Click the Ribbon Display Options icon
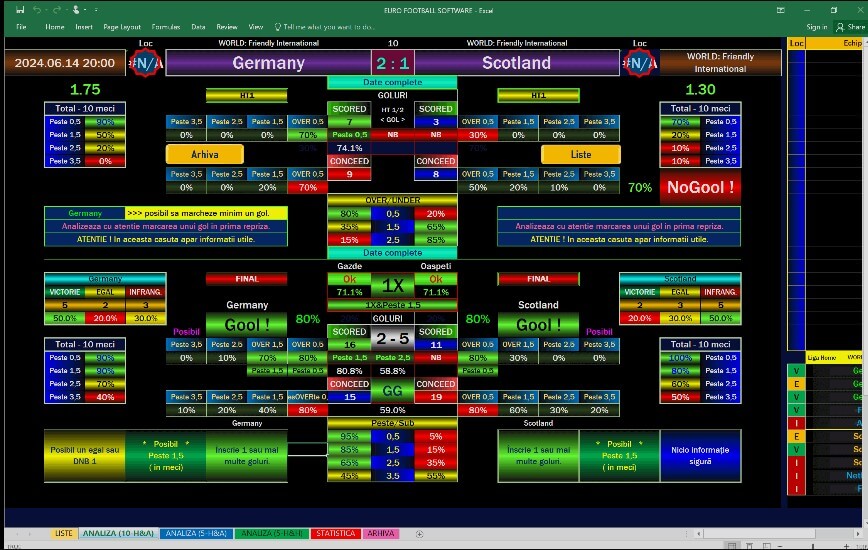 point(781,10)
